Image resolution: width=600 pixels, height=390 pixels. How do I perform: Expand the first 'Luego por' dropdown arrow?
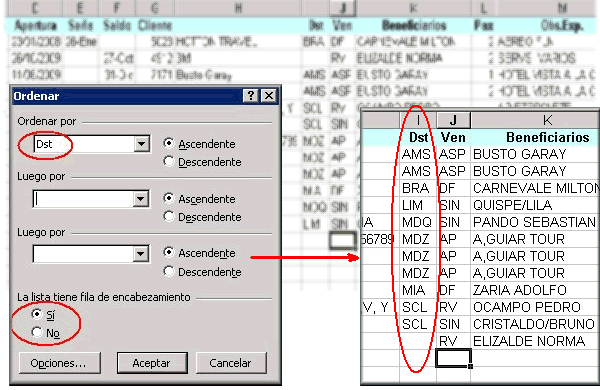140,199
